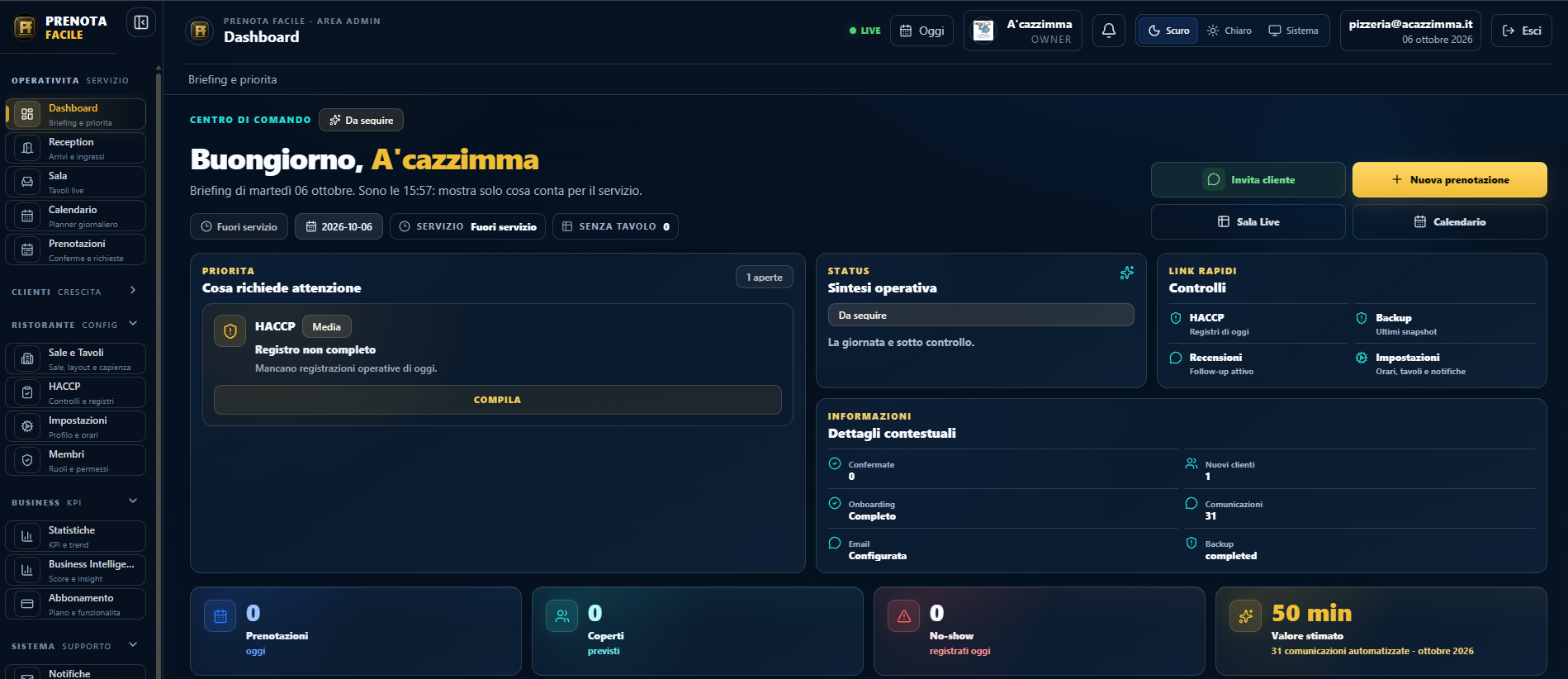Click the Prenotazioni calendar icon in stats card
The image size is (1568, 679).
click(x=220, y=616)
